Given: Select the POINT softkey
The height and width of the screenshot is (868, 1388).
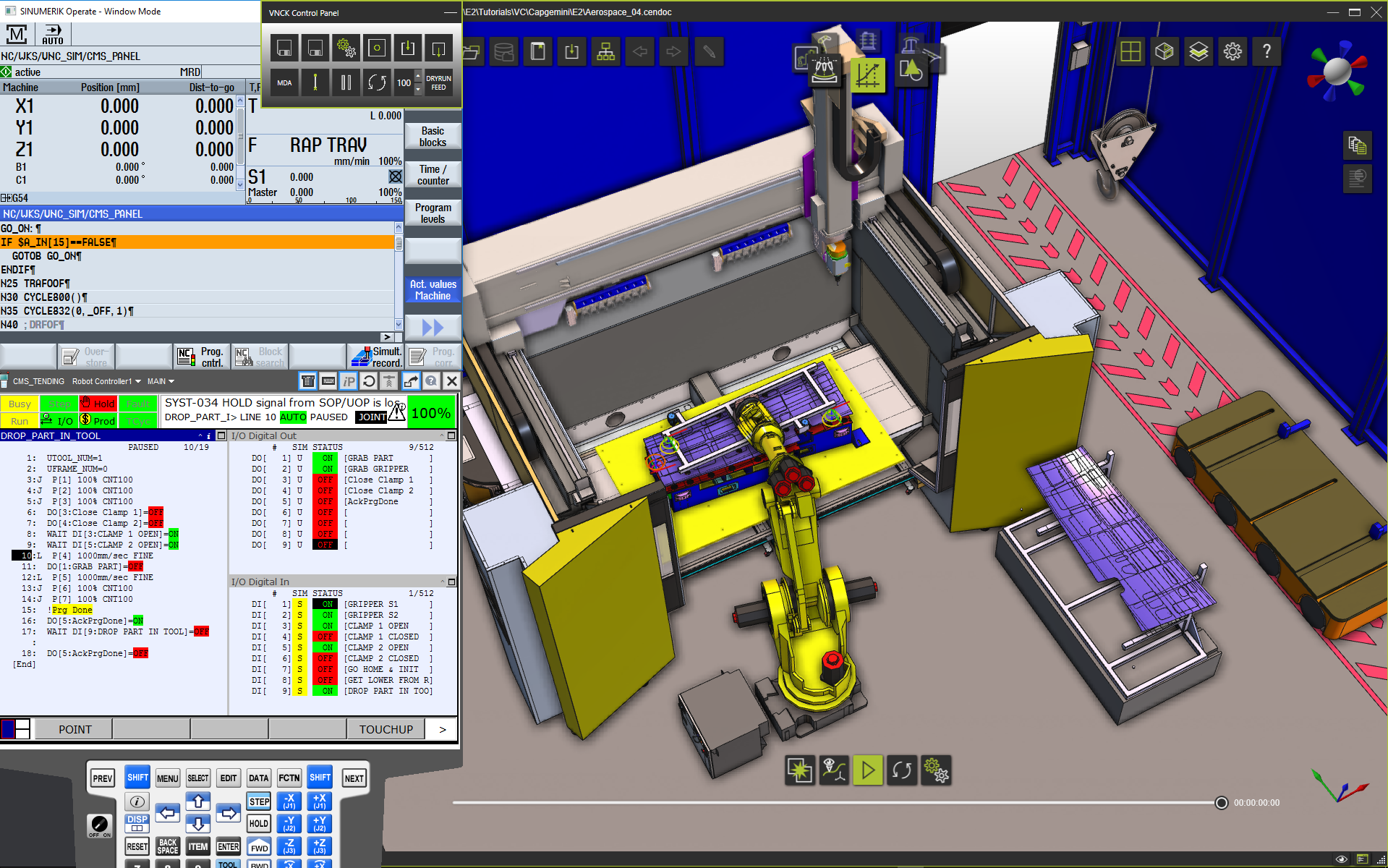Looking at the screenshot, I should point(75,729).
